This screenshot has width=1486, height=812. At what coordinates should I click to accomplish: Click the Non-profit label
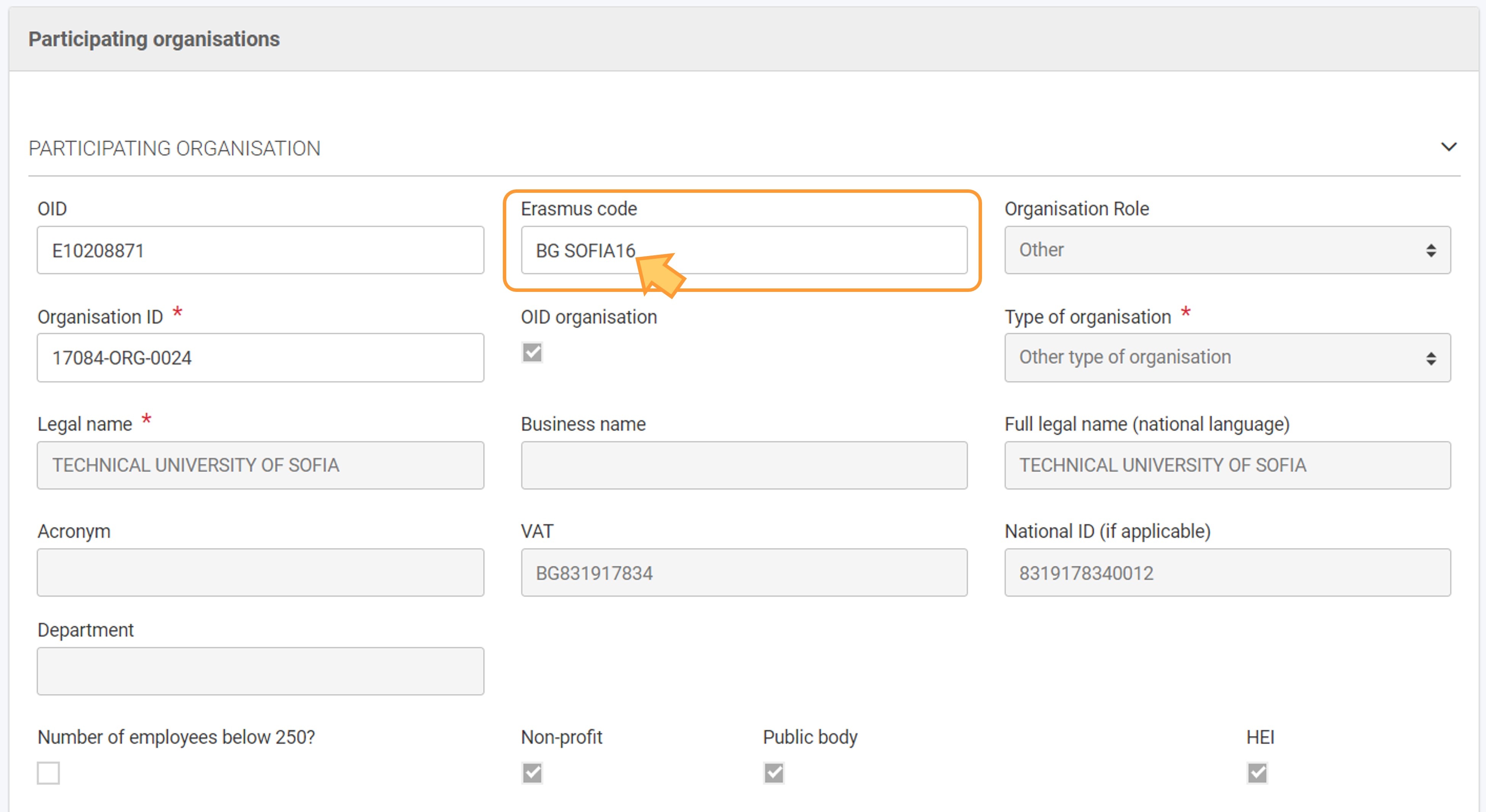pyautogui.click(x=561, y=737)
